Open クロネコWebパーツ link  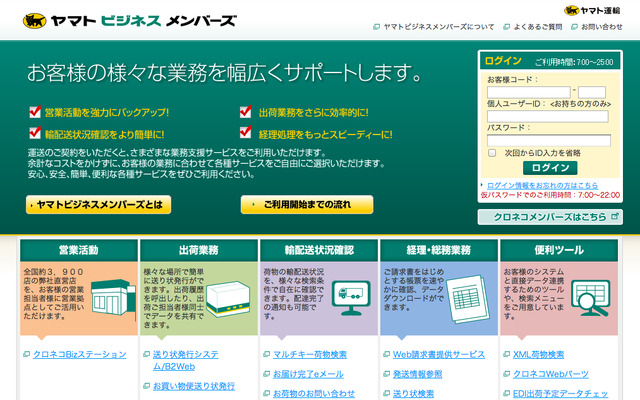[x=551, y=374]
